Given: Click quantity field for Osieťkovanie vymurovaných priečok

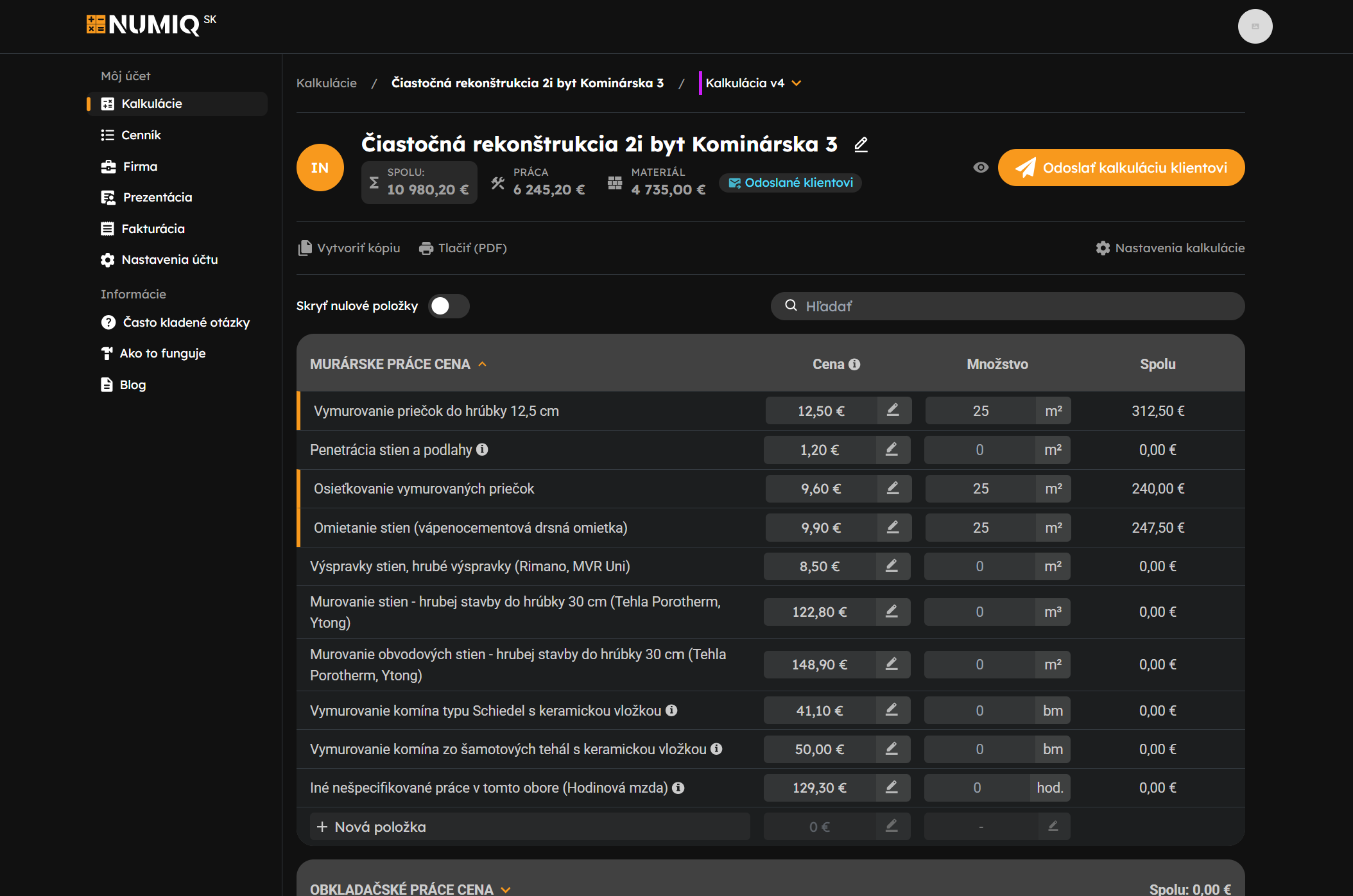Looking at the screenshot, I should click(980, 488).
